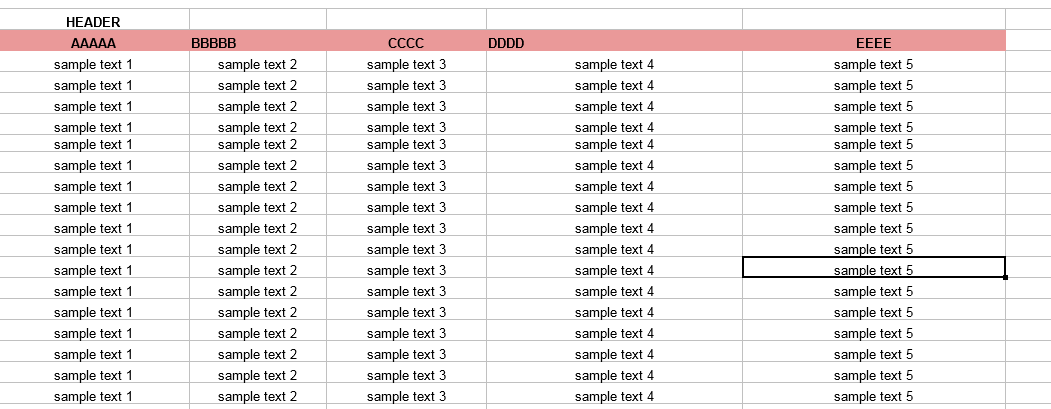Select "sample text 4" left of the active cell

(x=614, y=270)
